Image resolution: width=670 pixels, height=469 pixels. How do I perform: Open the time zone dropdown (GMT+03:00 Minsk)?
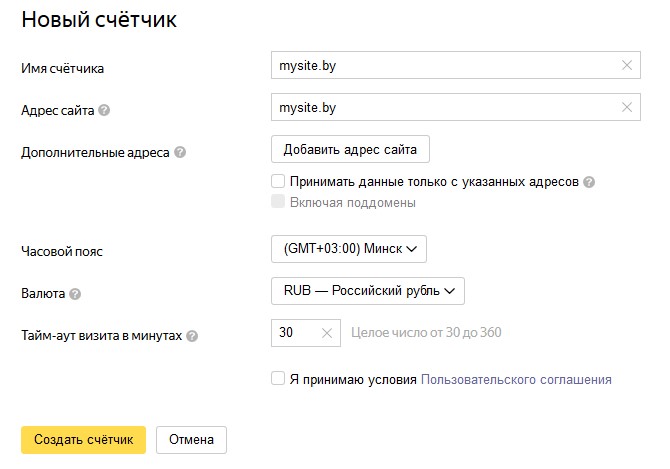pyautogui.click(x=349, y=249)
